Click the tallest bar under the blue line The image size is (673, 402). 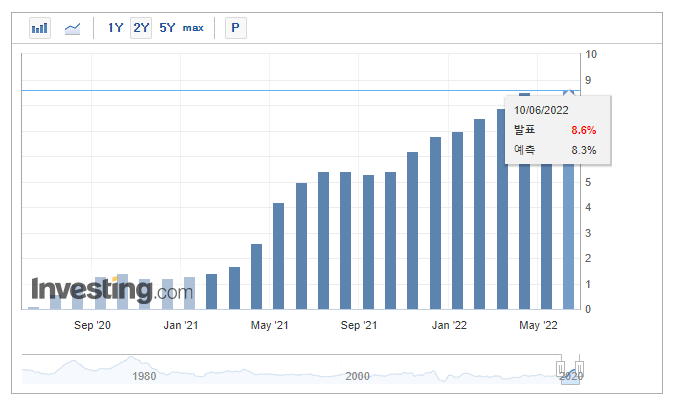524,201
